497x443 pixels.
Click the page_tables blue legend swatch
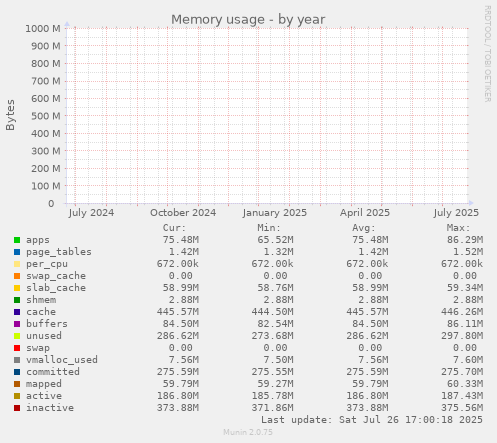(17, 252)
